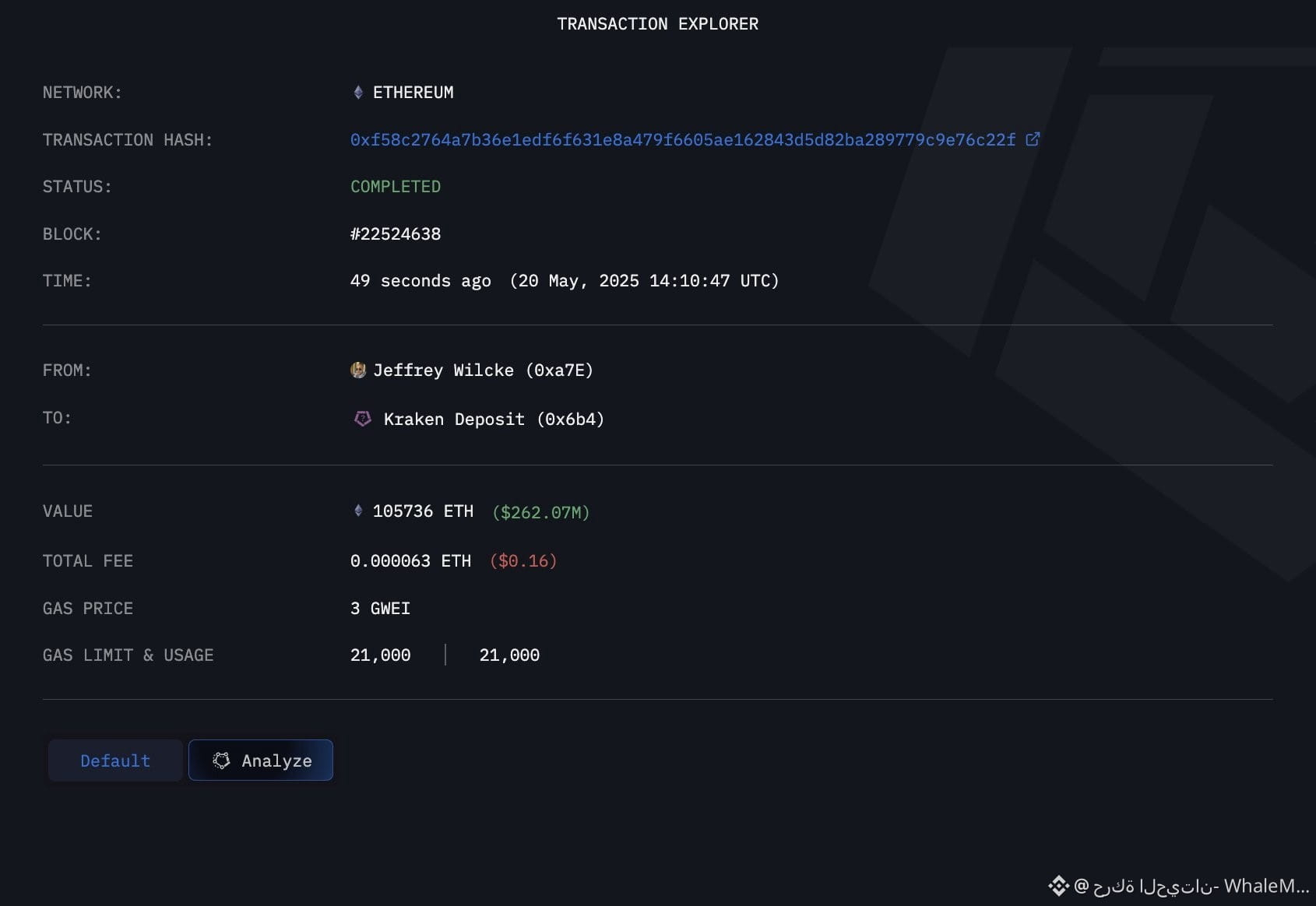This screenshot has height=906, width=1316.
Task: Click the GAS PRICE label
Action: coord(88,609)
